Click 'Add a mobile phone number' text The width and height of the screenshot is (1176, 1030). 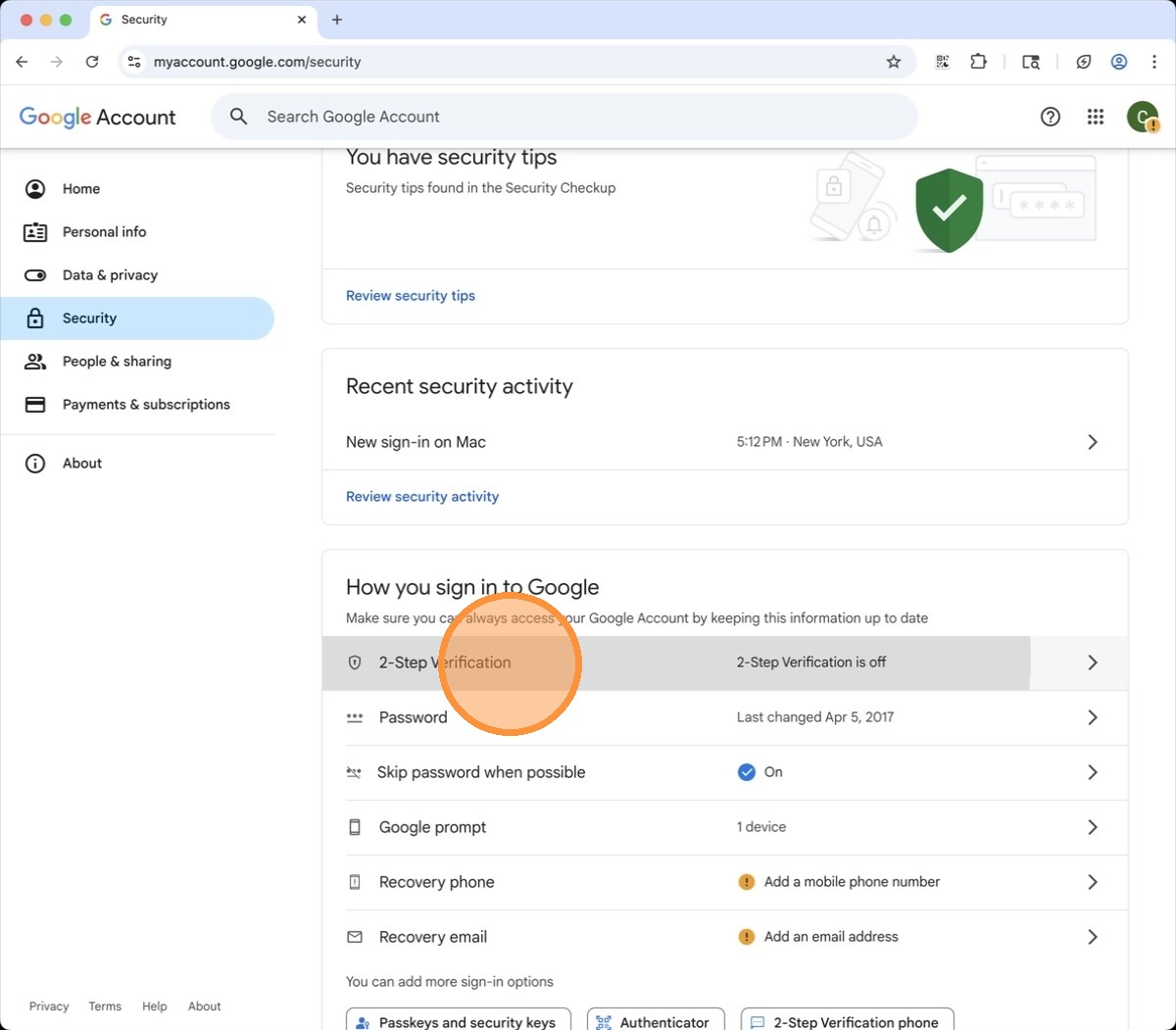852,882
